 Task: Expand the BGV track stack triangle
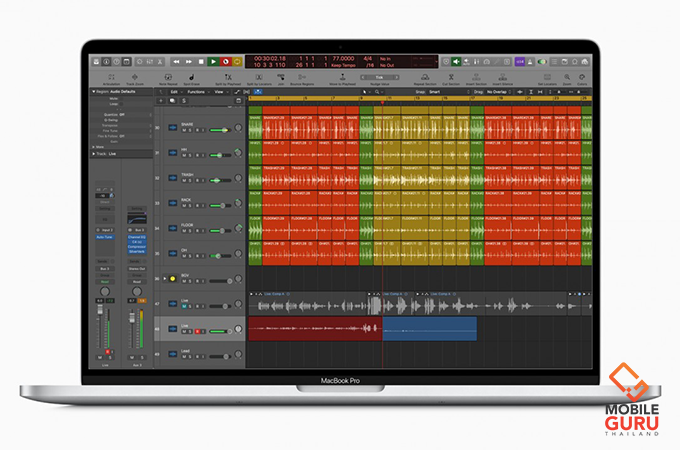click(164, 279)
